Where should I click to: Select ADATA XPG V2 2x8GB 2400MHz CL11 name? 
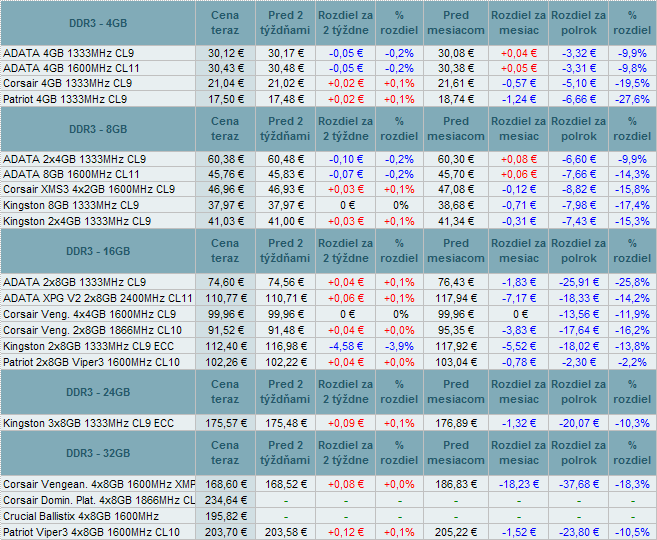click(x=98, y=298)
